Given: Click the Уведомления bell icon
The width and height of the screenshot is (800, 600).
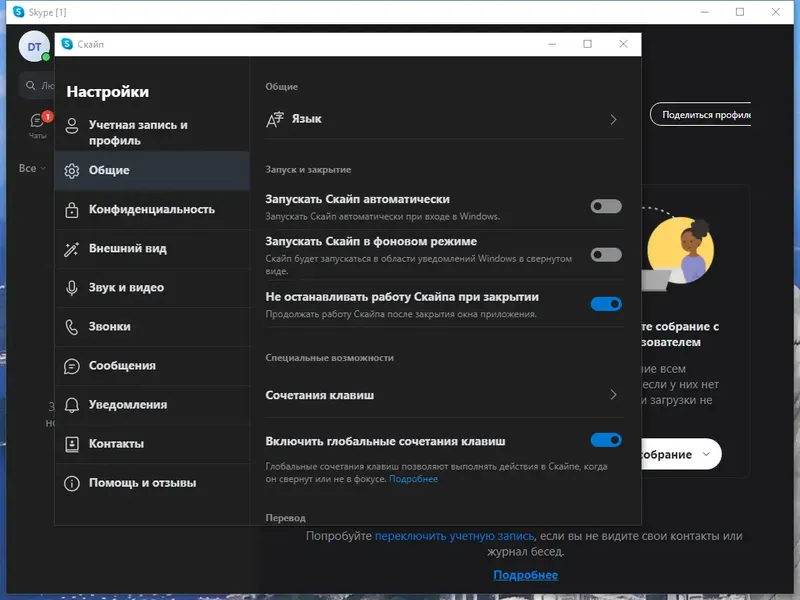Looking at the screenshot, I should pos(73,405).
